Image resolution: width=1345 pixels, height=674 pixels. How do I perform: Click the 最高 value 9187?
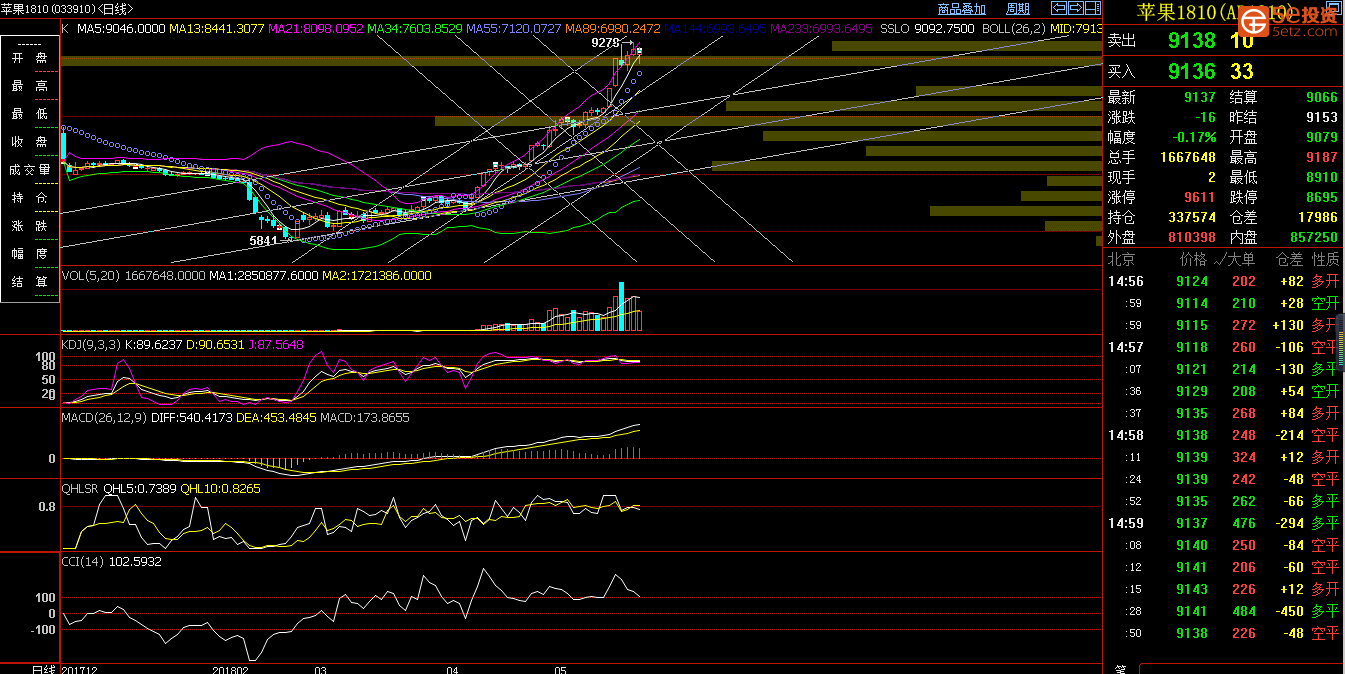1321,157
